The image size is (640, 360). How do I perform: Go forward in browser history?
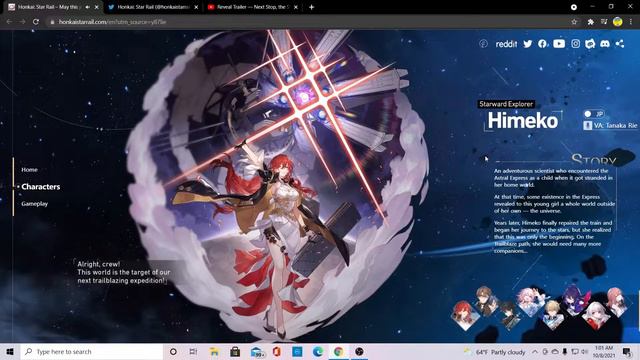[x=22, y=22]
